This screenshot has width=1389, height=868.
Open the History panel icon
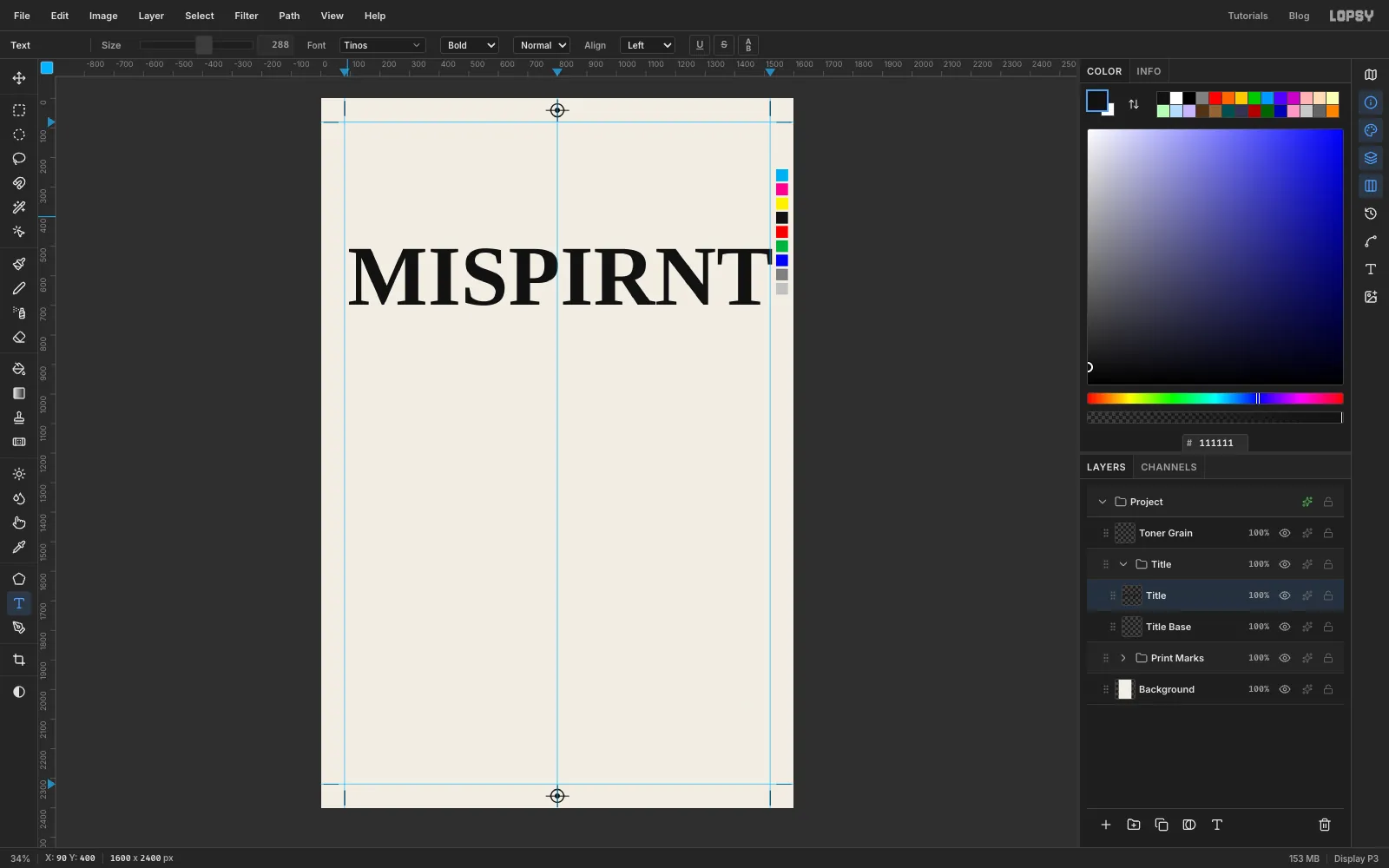pos(1371,214)
